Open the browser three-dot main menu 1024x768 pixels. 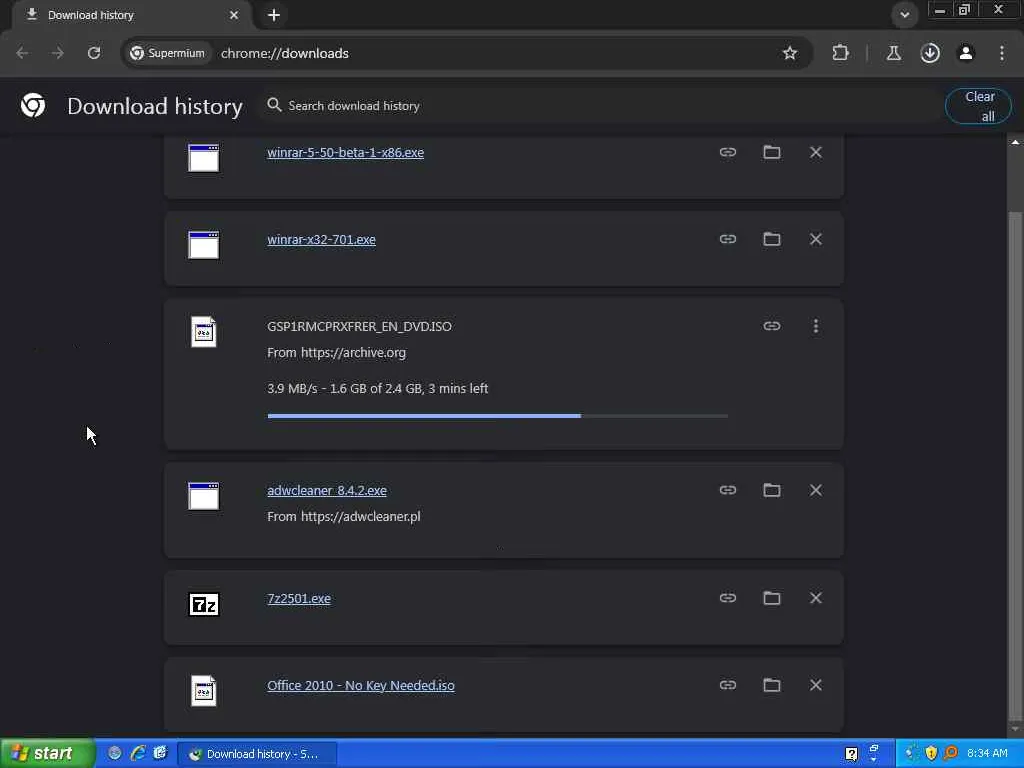point(1002,53)
